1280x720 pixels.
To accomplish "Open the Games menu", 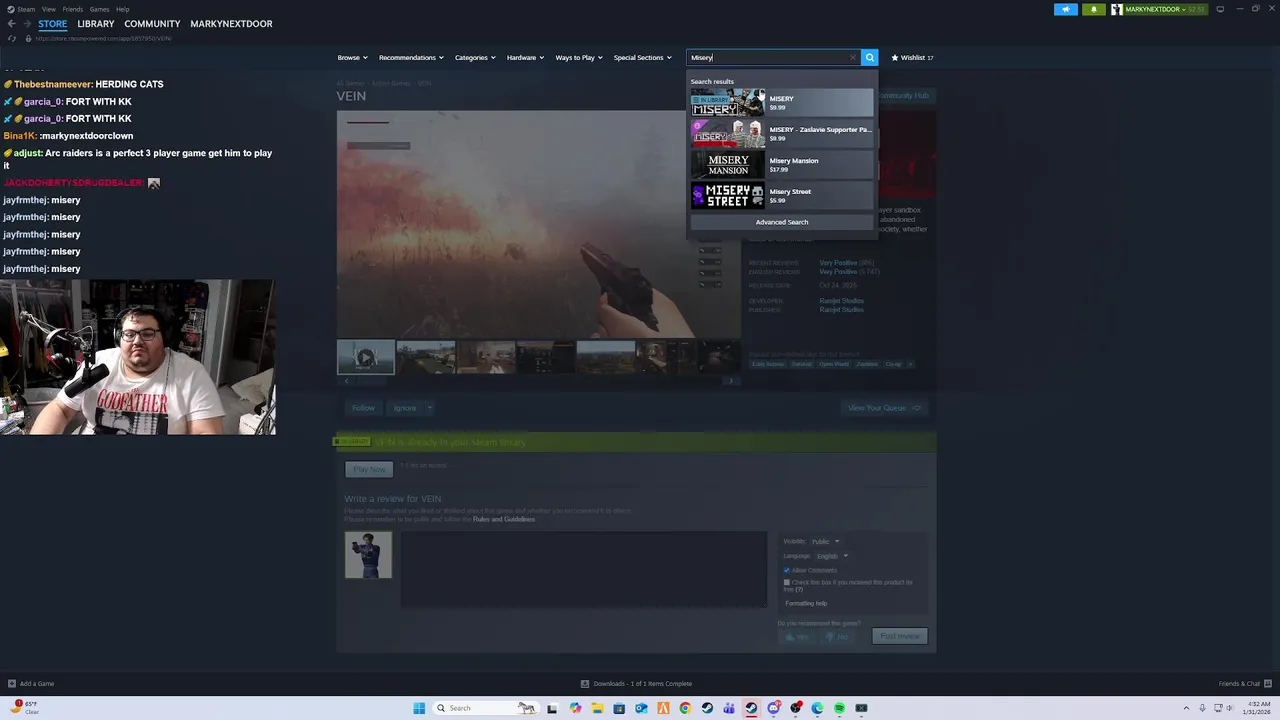I will click(x=99, y=9).
